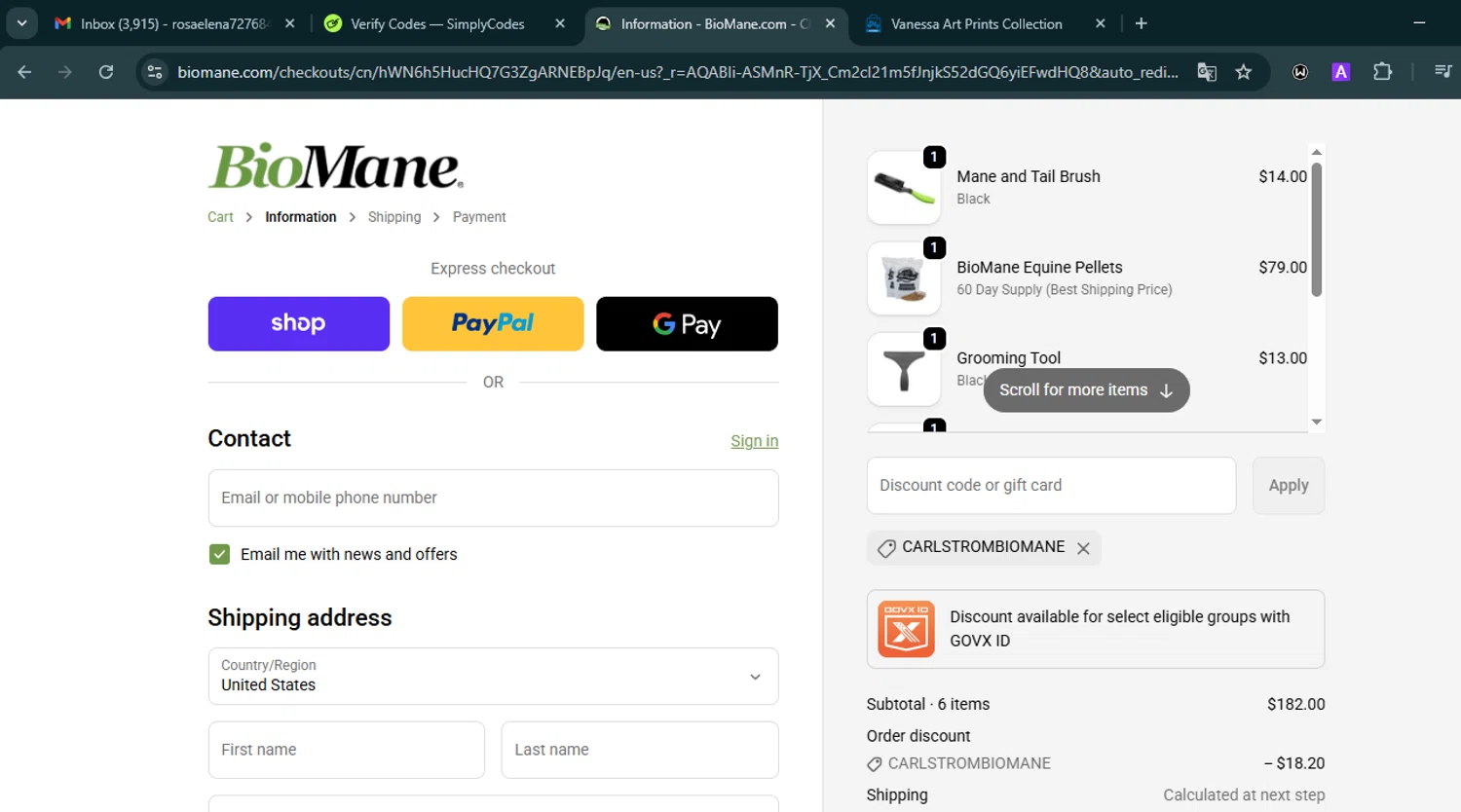
Task: Click the Sign in link
Action: (x=755, y=441)
